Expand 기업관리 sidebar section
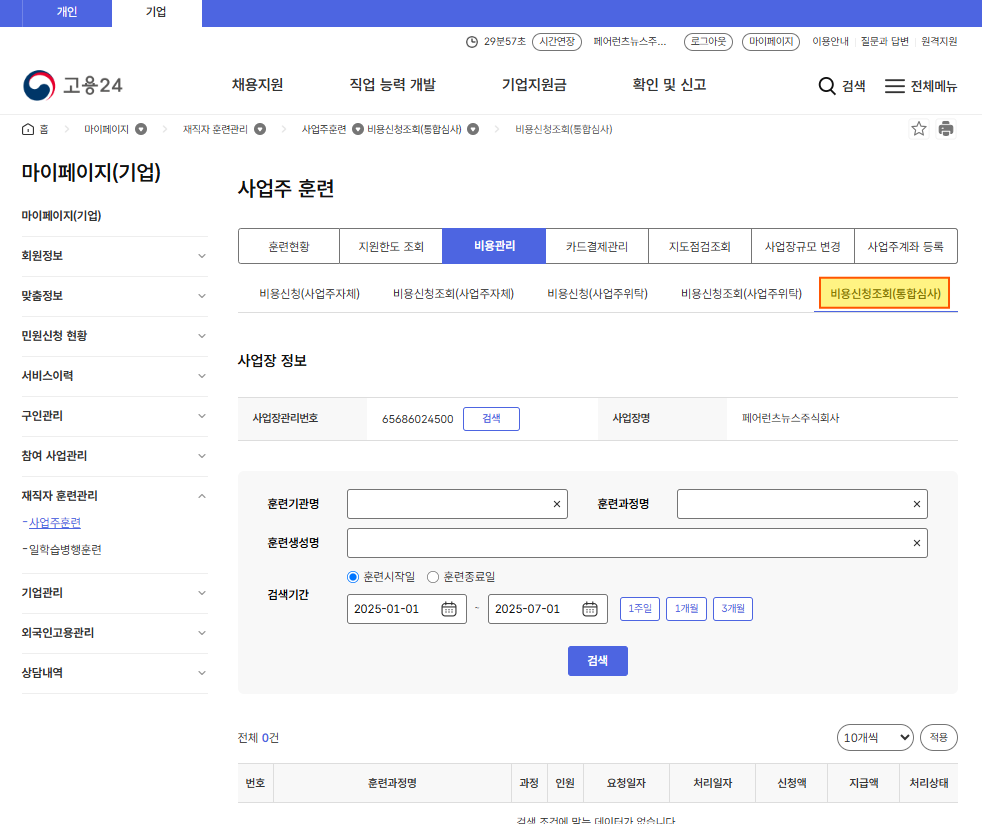 114,593
